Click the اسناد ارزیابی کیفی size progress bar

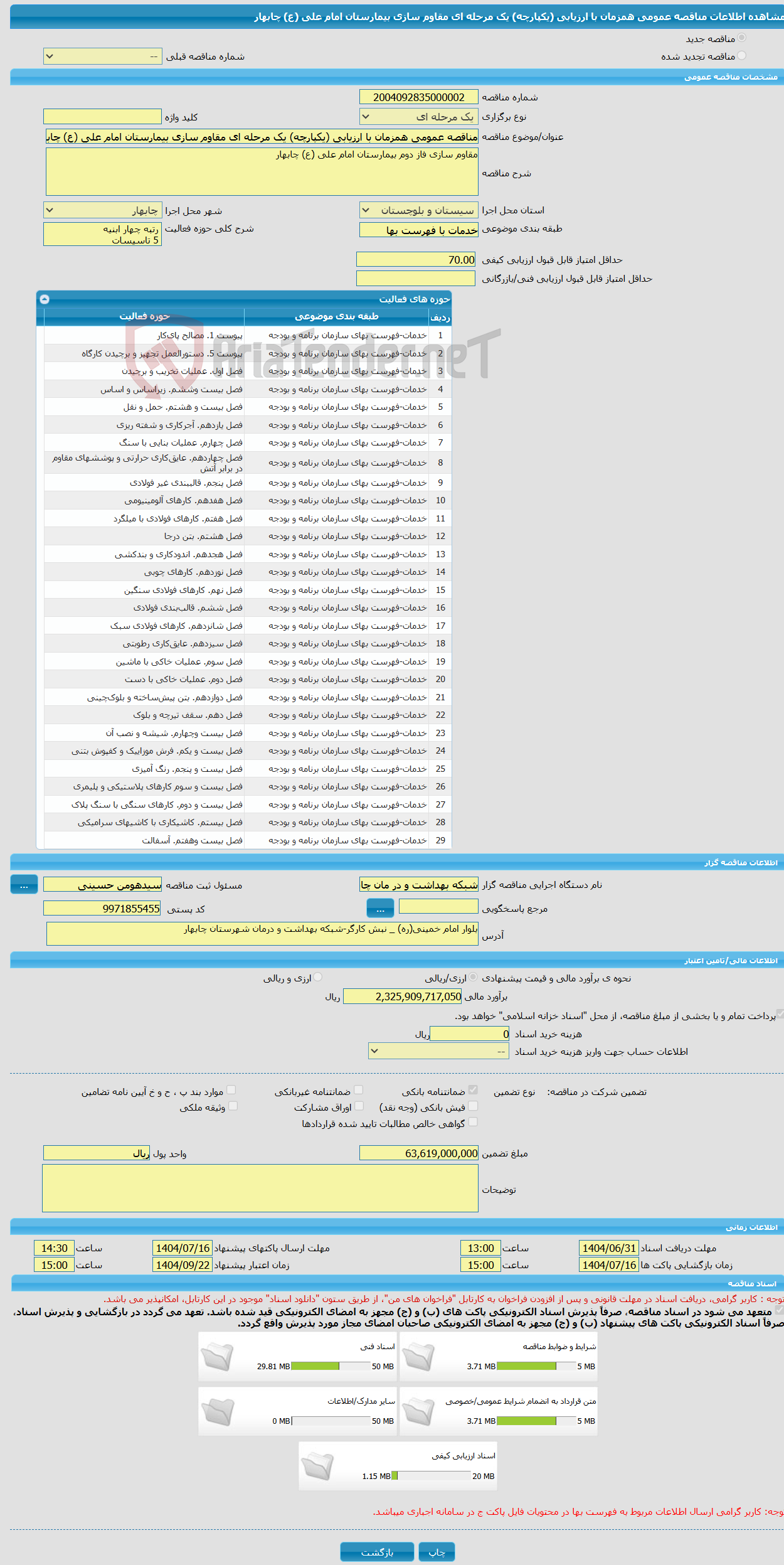(x=431, y=1476)
